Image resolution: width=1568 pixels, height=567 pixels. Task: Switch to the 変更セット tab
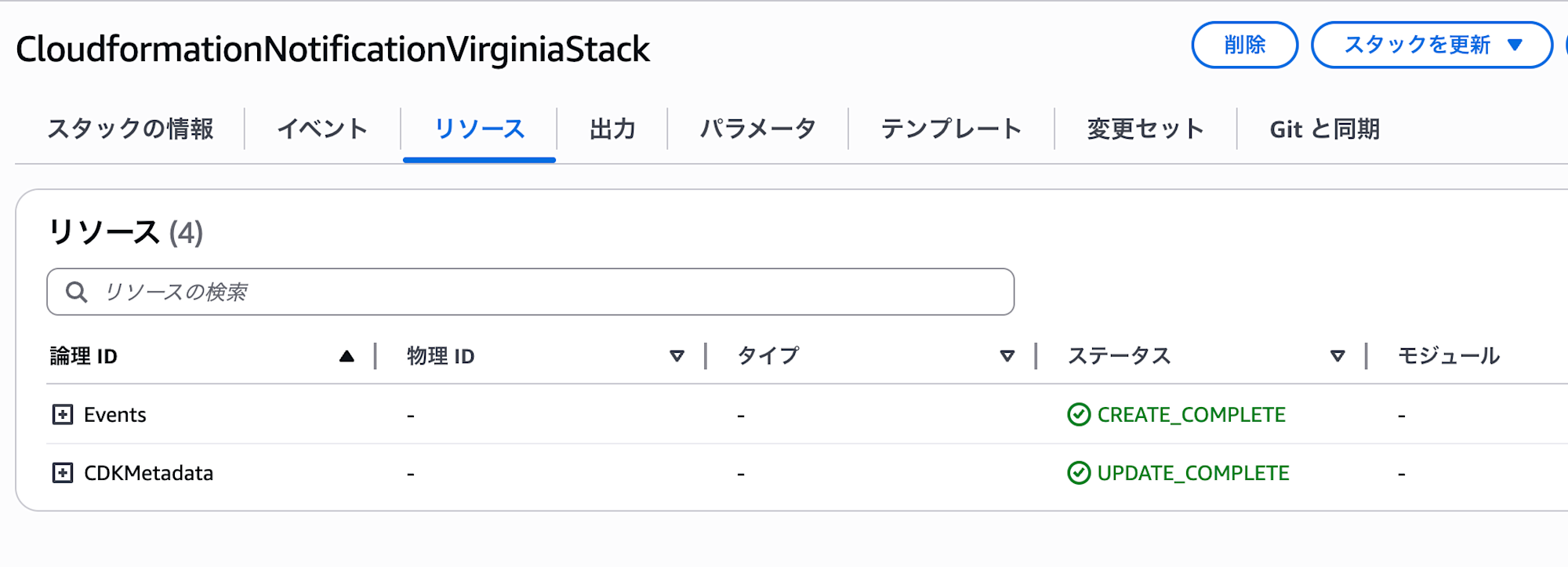(1145, 129)
